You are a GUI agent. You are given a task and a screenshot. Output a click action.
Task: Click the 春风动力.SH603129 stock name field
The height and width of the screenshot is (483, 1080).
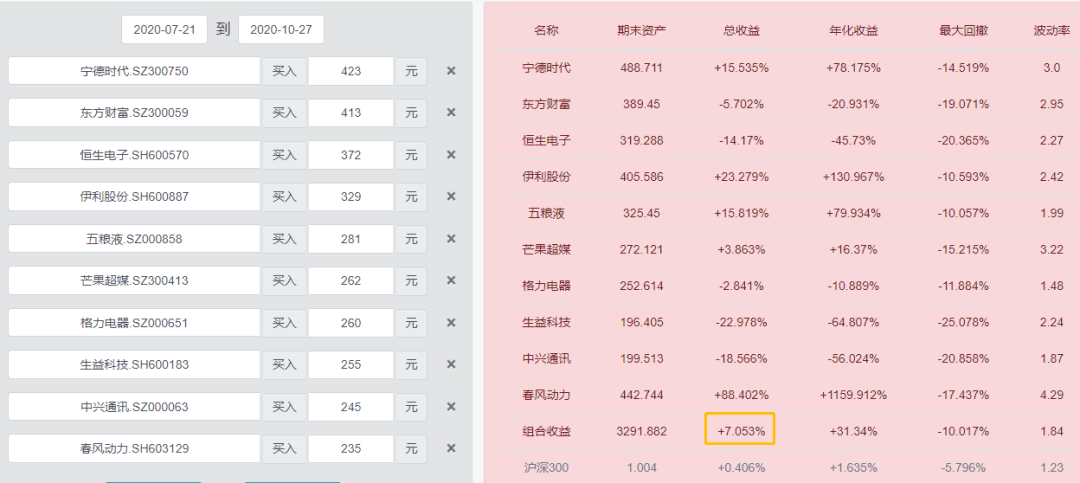click(x=134, y=449)
